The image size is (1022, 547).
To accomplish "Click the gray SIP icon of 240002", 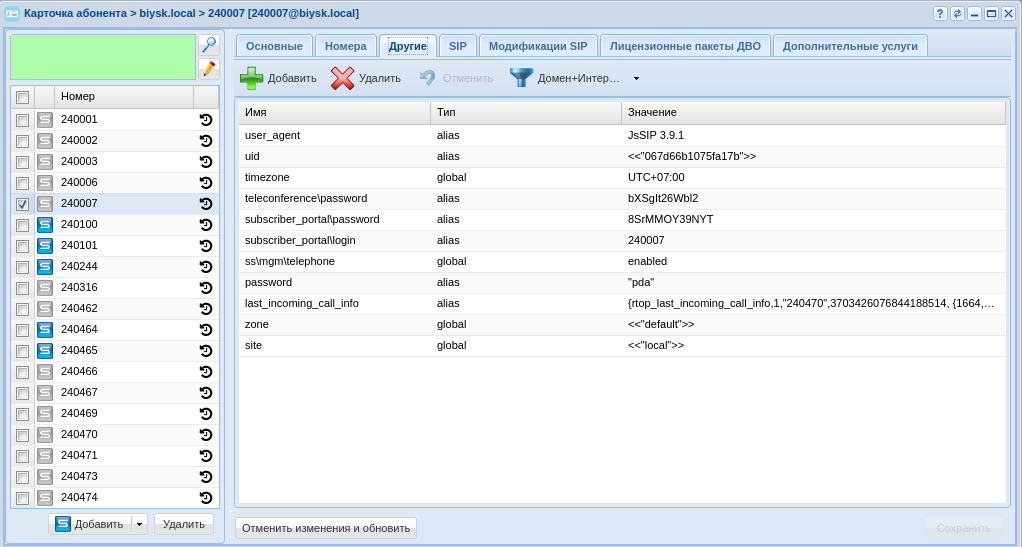I will [x=44, y=141].
